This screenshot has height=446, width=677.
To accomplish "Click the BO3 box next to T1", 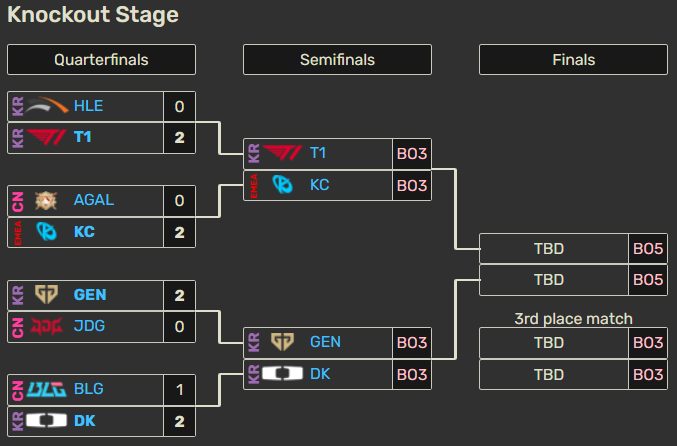I will point(412,154).
